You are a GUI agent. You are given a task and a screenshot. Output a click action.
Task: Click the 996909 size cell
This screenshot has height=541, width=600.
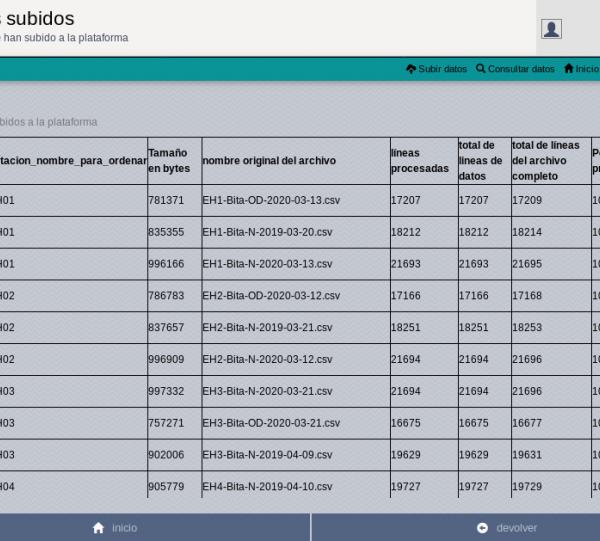pos(166,360)
